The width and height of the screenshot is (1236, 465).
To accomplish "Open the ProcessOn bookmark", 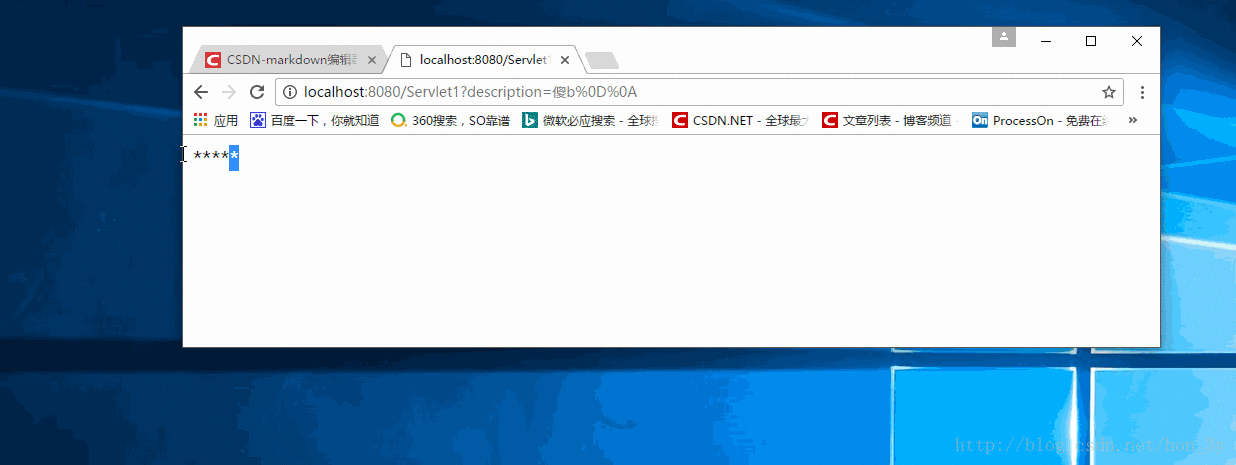I will [1041, 120].
